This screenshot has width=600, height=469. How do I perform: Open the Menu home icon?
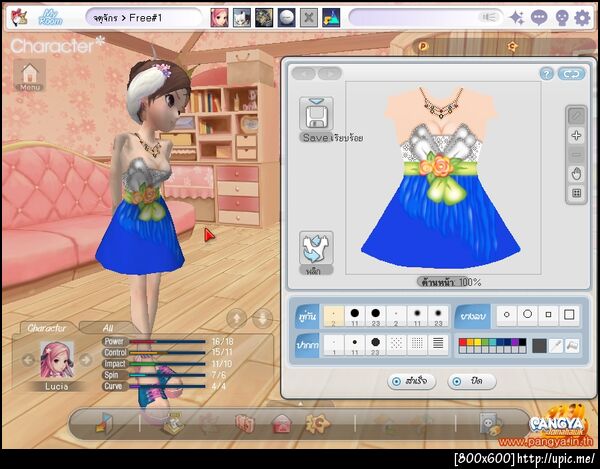(x=30, y=76)
